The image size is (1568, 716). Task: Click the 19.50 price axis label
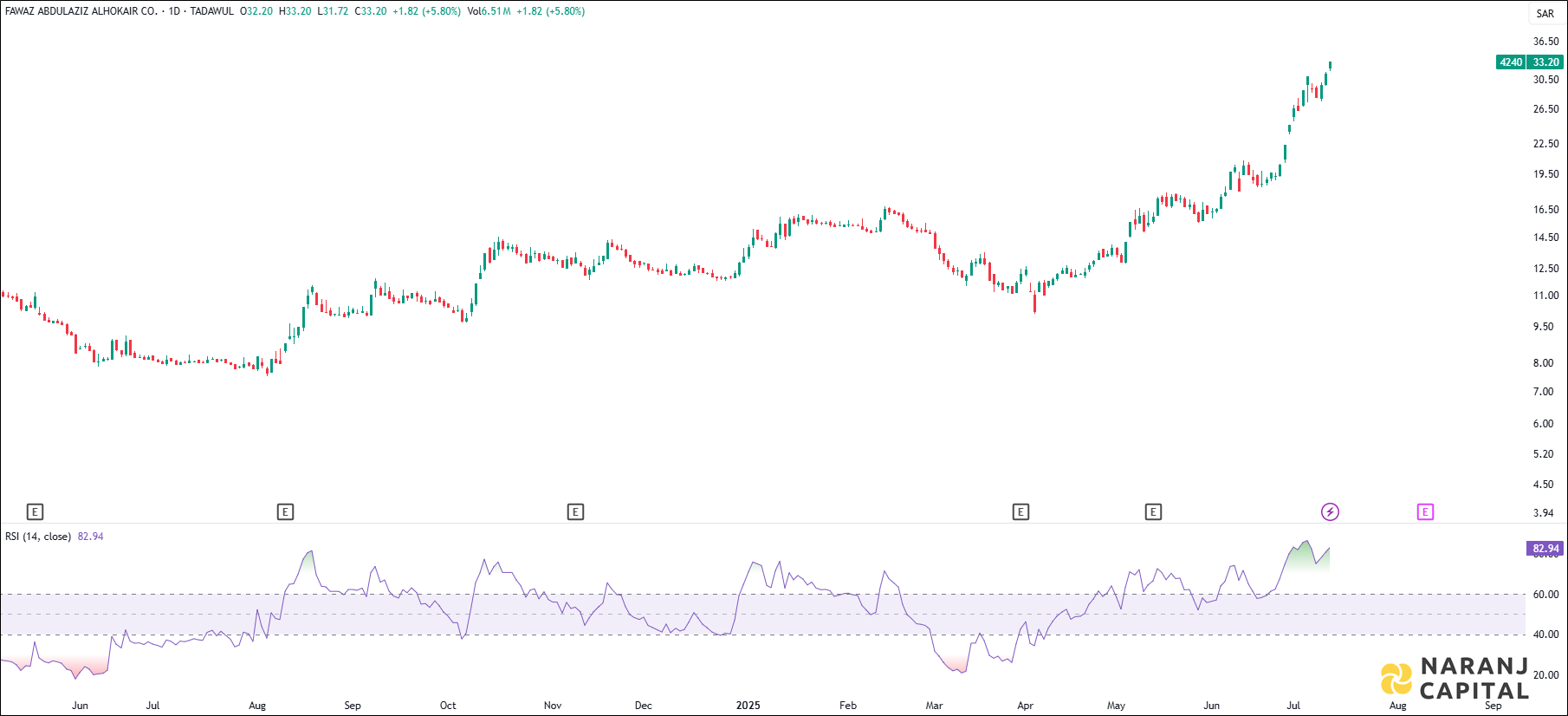click(x=1545, y=174)
